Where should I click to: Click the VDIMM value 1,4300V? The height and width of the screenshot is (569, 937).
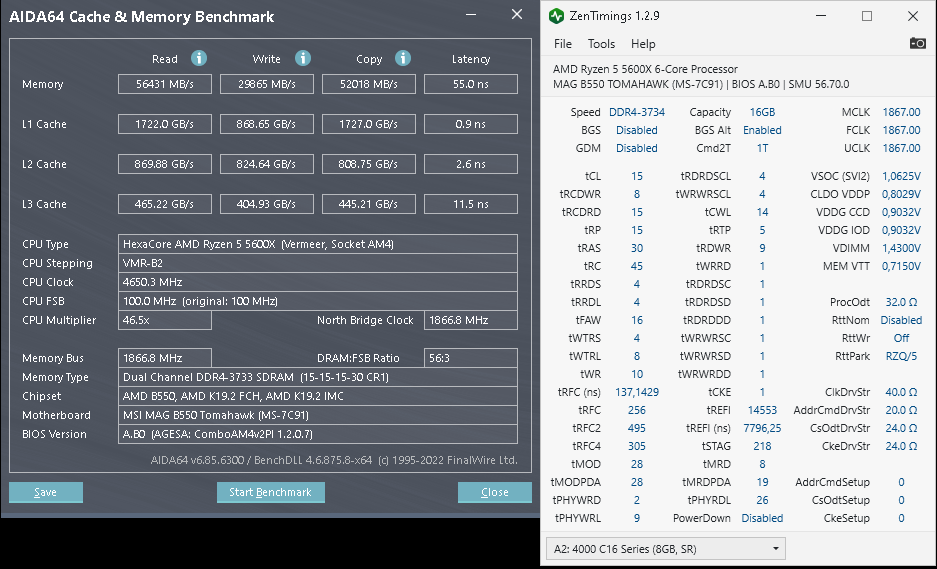tap(901, 247)
